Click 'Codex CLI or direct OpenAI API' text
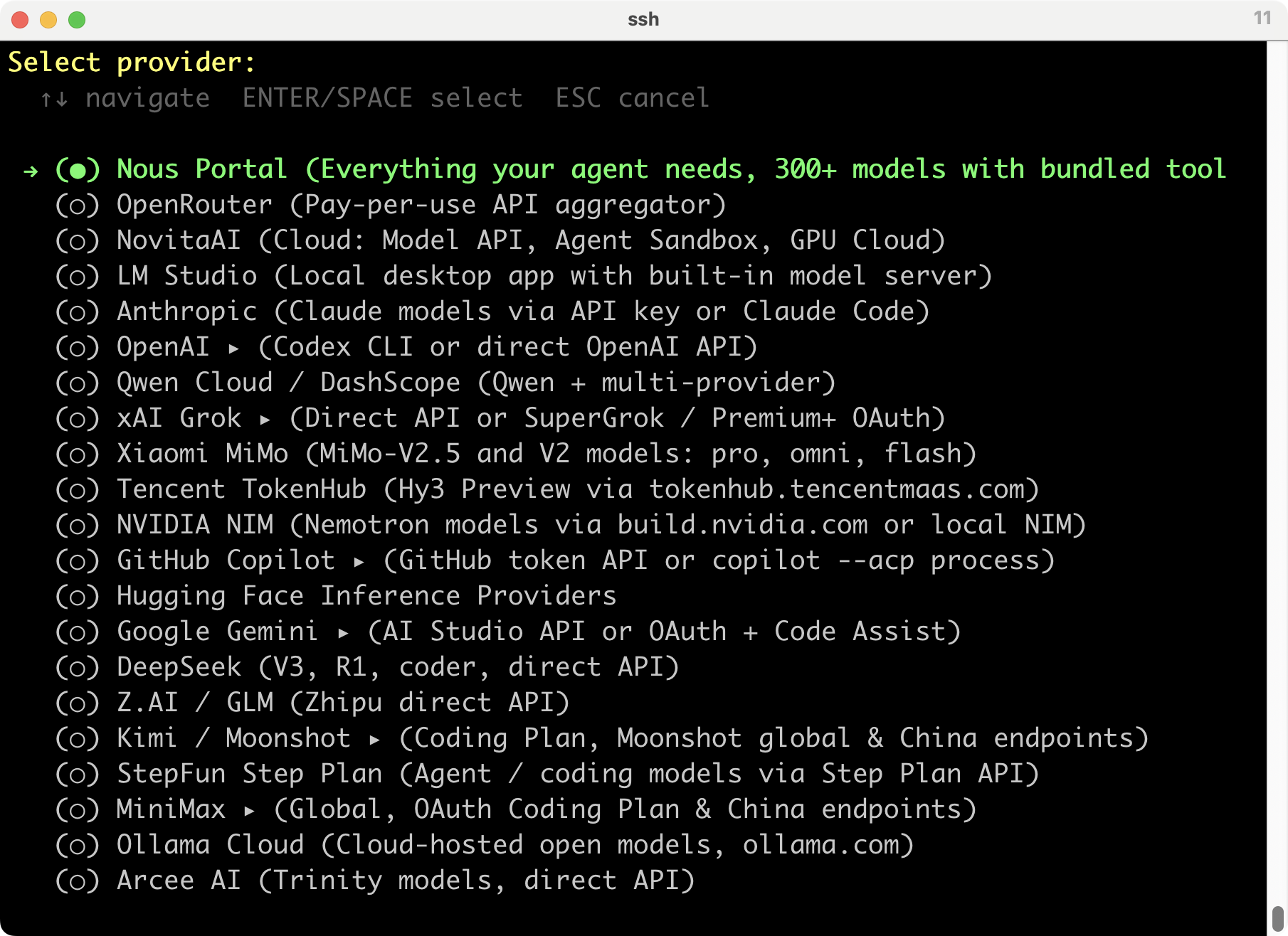This screenshot has width=1288, height=936. (x=507, y=347)
